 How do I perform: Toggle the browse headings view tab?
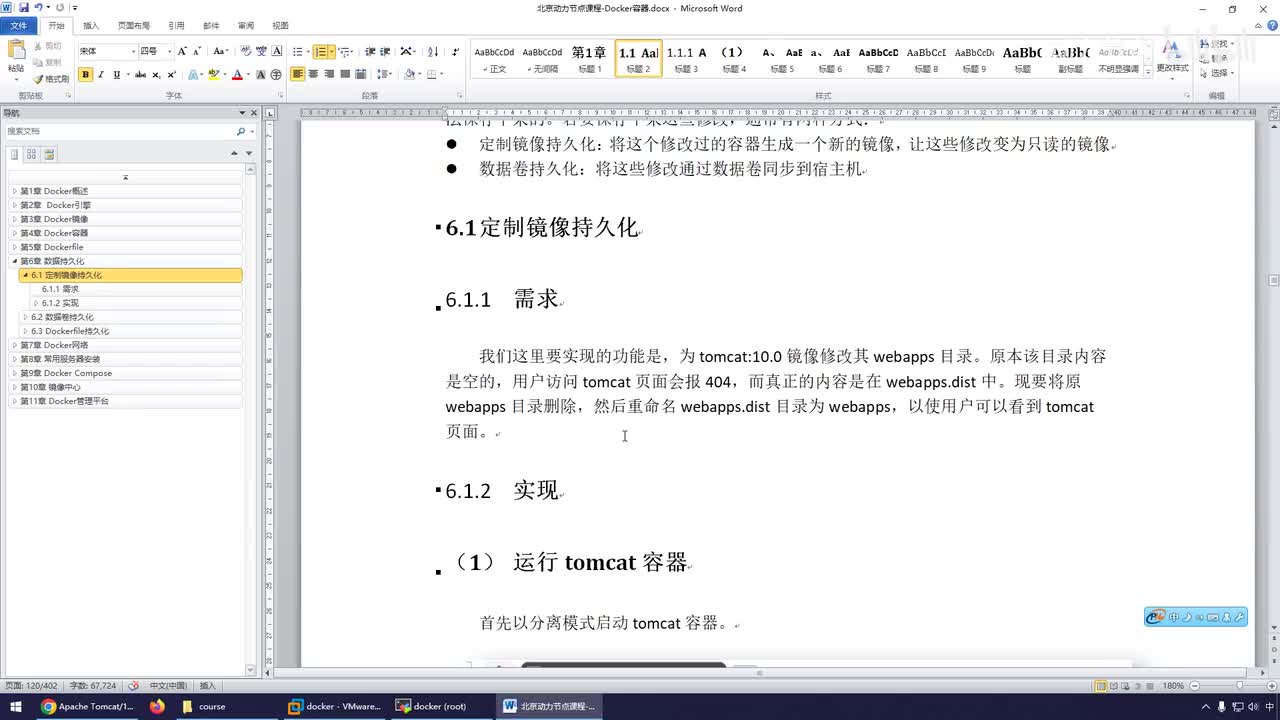[15, 154]
